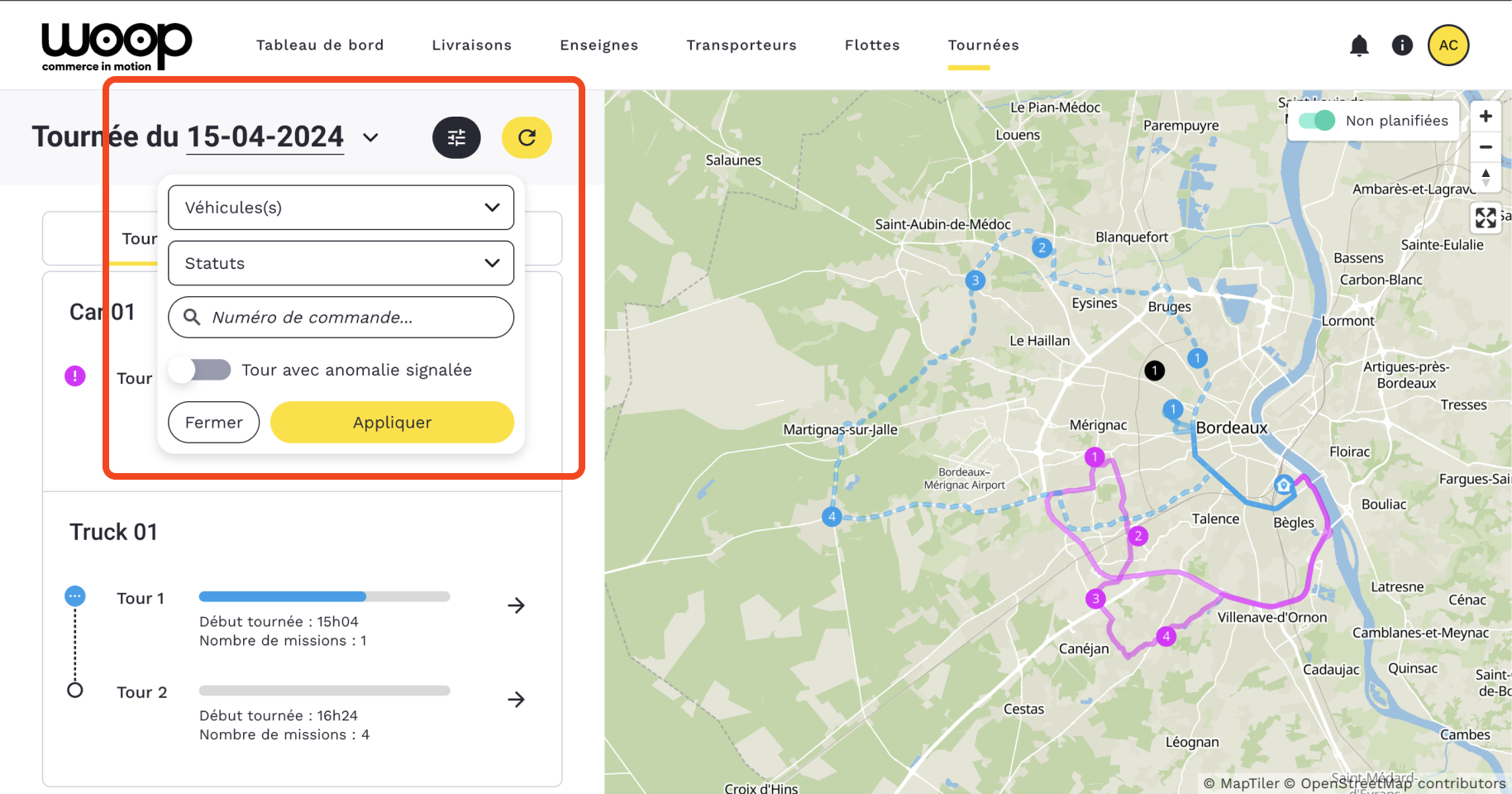Screen dimensions: 1512x794
Task: Open Truck 01 Tour 1 details arrow
Action: tap(516, 605)
